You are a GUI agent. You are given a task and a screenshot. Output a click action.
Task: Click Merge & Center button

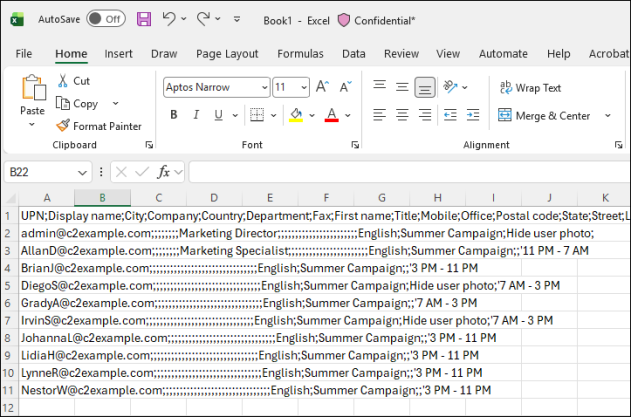(x=544, y=116)
